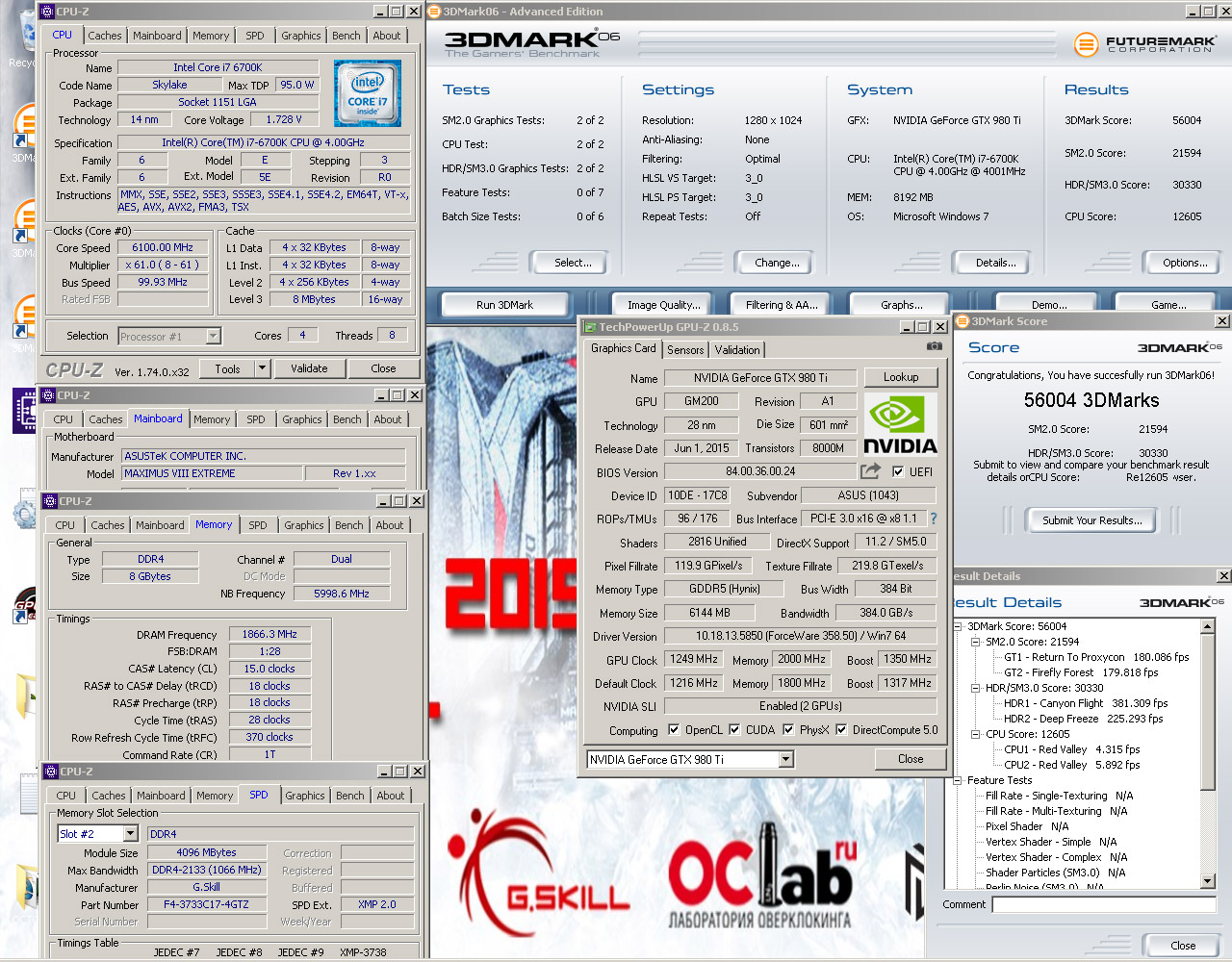Select the Recycle Bin desktop icon
Screen dimensions: 1232x962
[26, 37]
